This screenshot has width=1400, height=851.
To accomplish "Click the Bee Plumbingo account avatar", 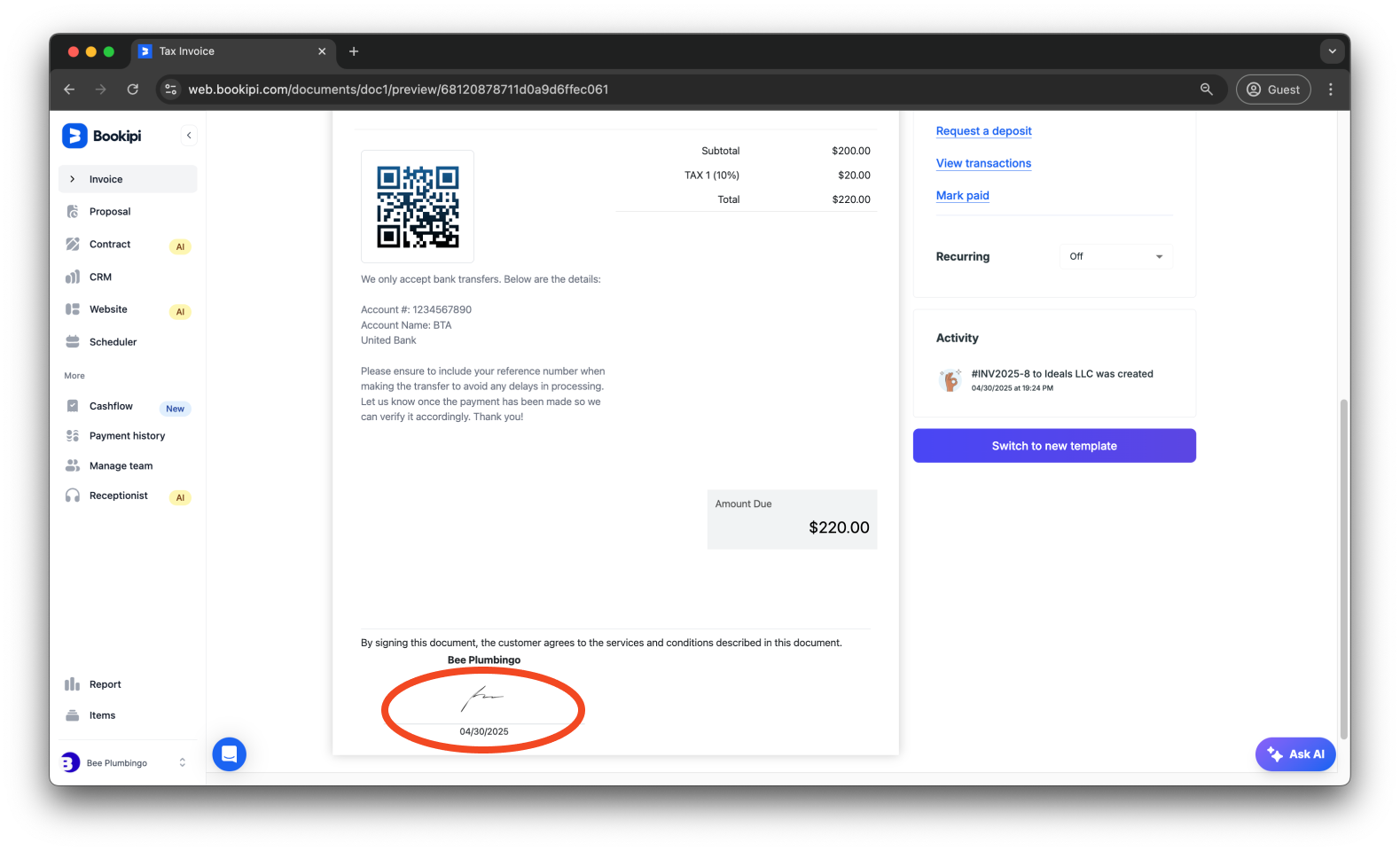I will (71, 763).
